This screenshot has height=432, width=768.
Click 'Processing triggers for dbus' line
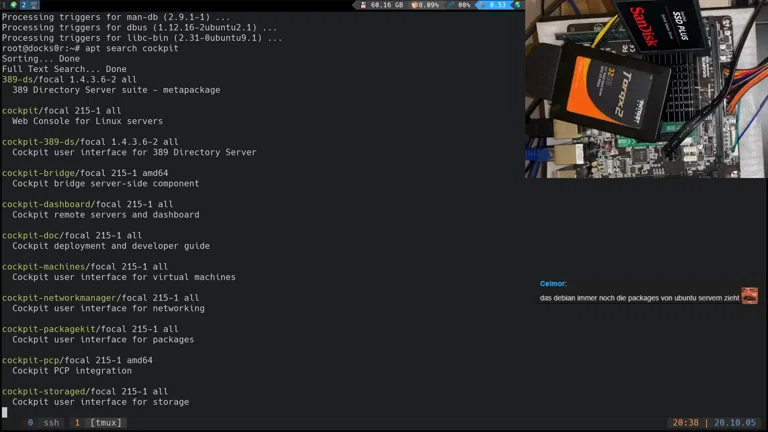tap(139, 28)
